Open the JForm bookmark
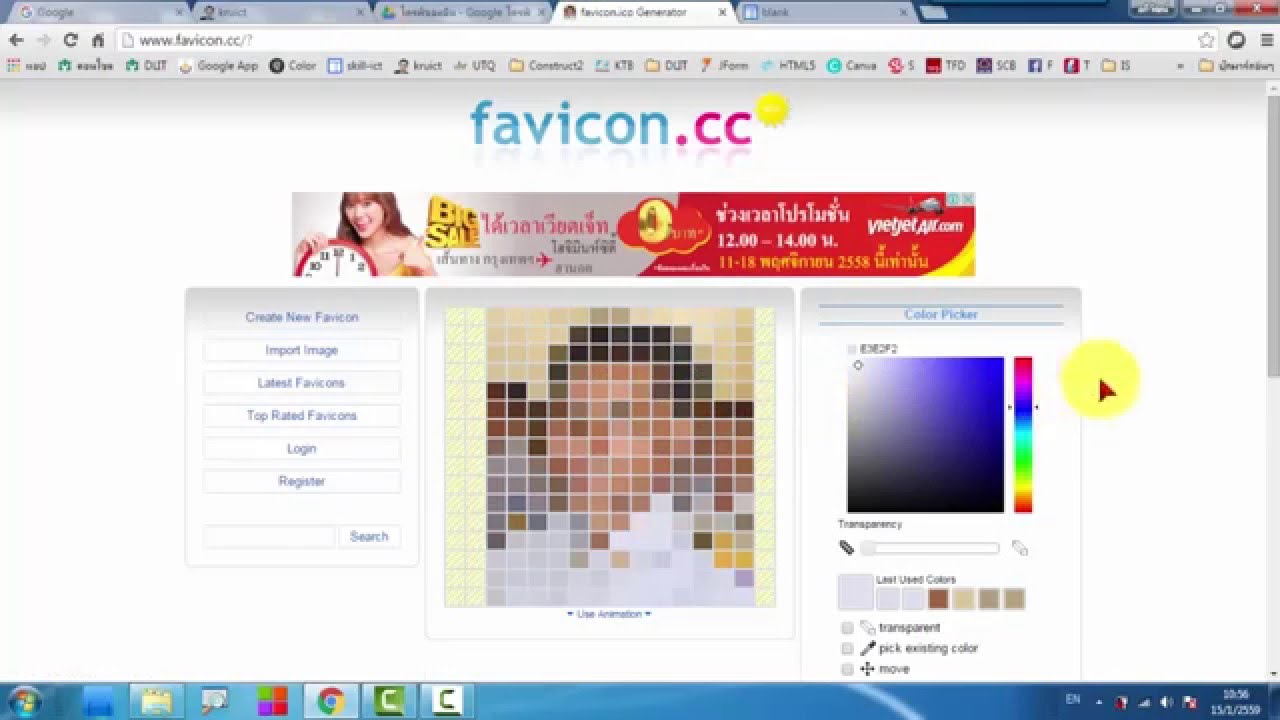 point(723,66)
